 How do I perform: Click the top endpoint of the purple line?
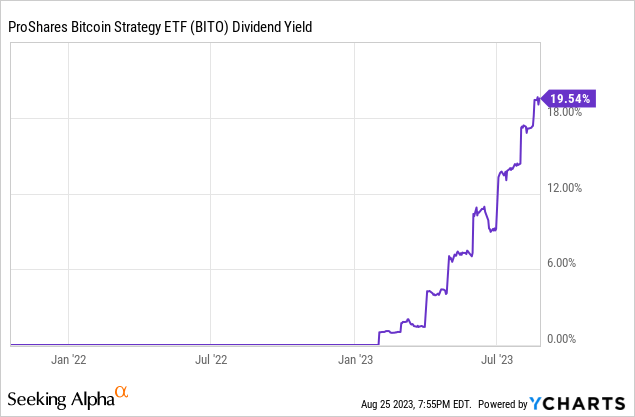point(539,99)
